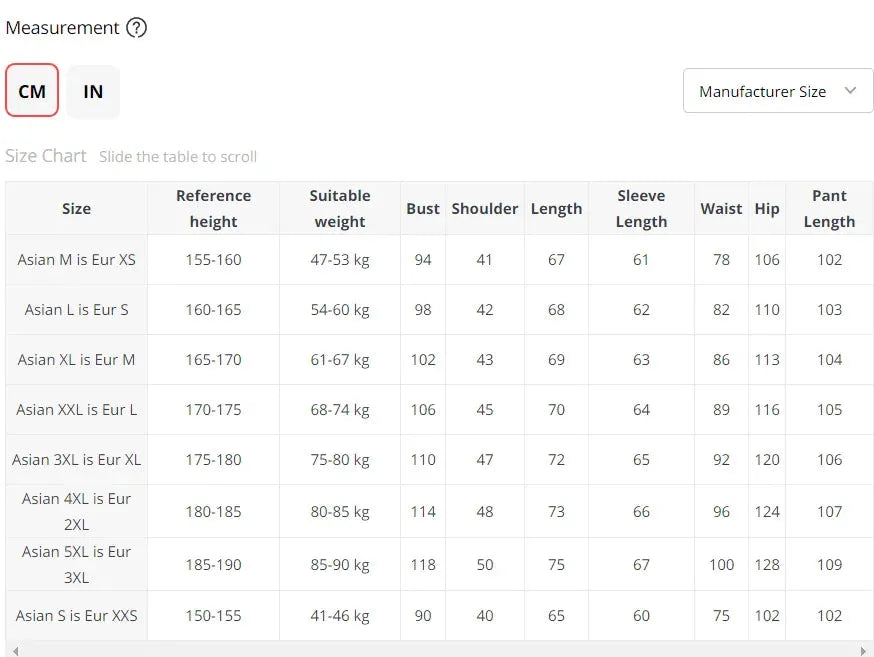The width and height of the screenshot is (874, 657).
Task: Select the Asian L is Eur S row
Action: [x=76, y=310]
